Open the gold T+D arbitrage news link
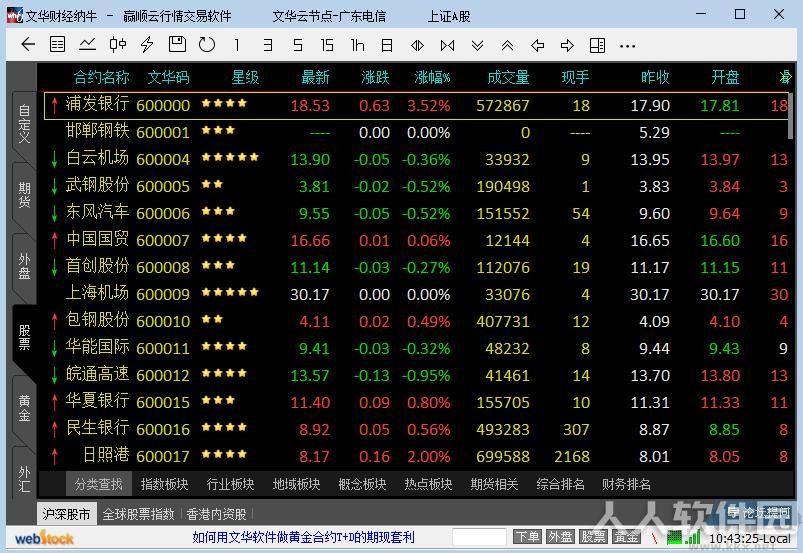Image resolution: width=803 pixels, height=553 pixels. 303,537
